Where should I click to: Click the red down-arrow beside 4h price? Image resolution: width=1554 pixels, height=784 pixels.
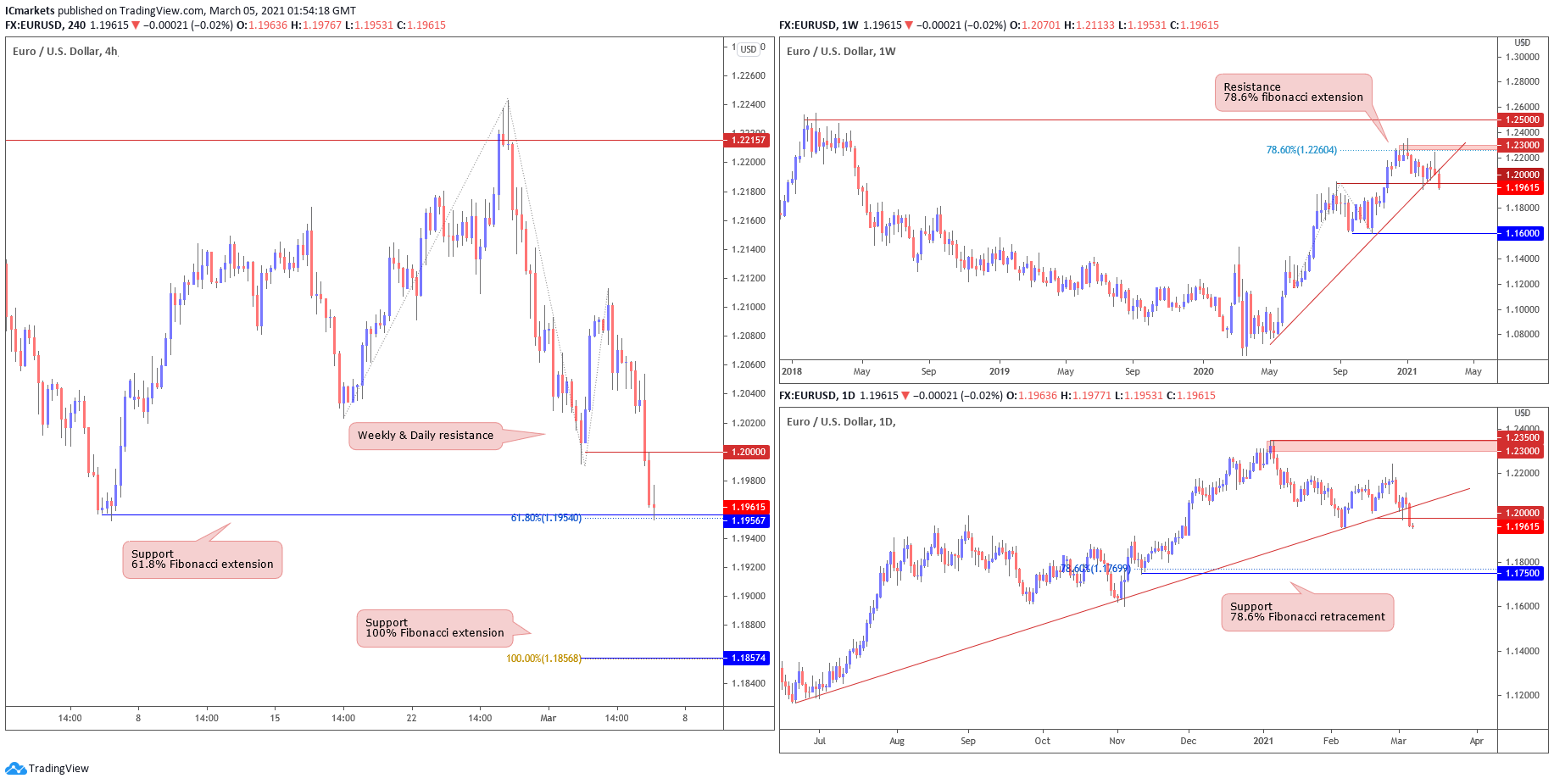[136, 25]
